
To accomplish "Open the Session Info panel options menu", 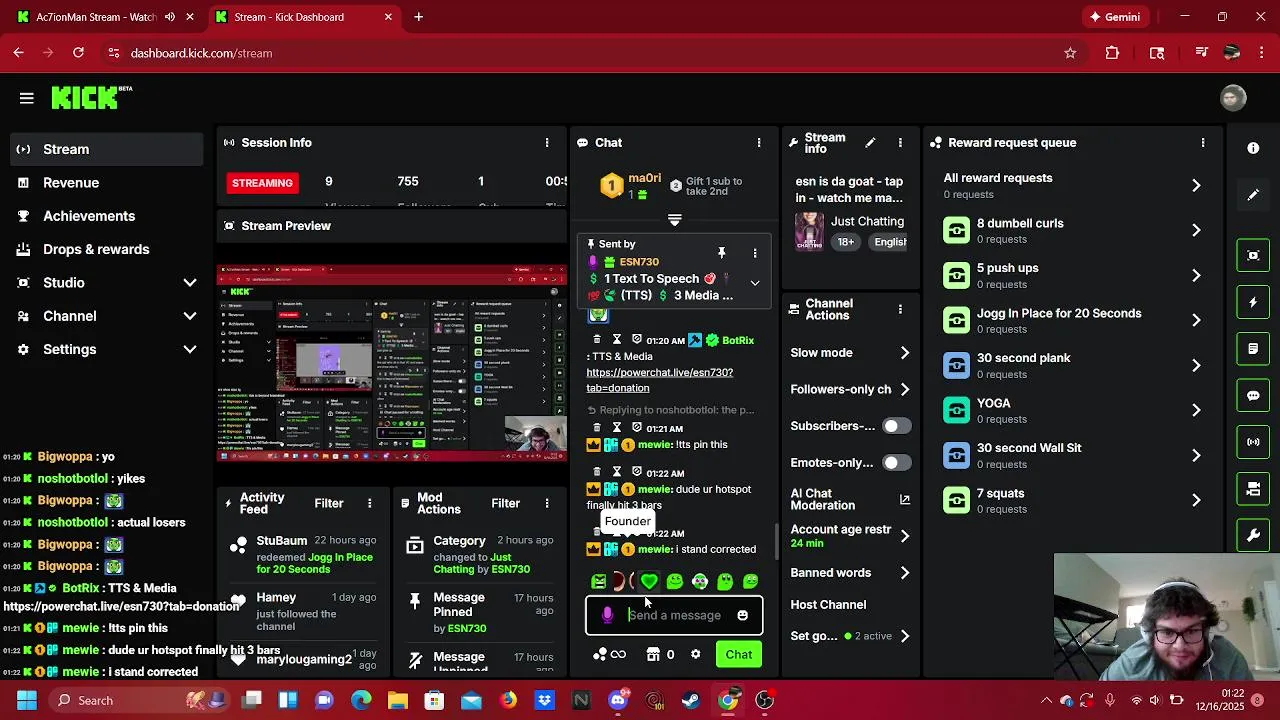I will pyautogui.click(x=547, y=143).
